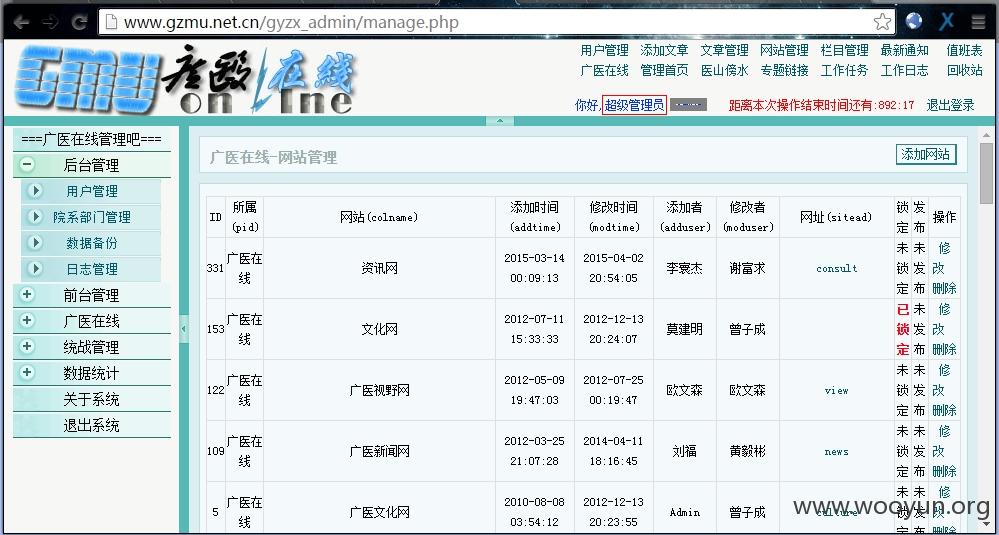Open 用户管理 in the sidebar

click(x=91, y=191)
